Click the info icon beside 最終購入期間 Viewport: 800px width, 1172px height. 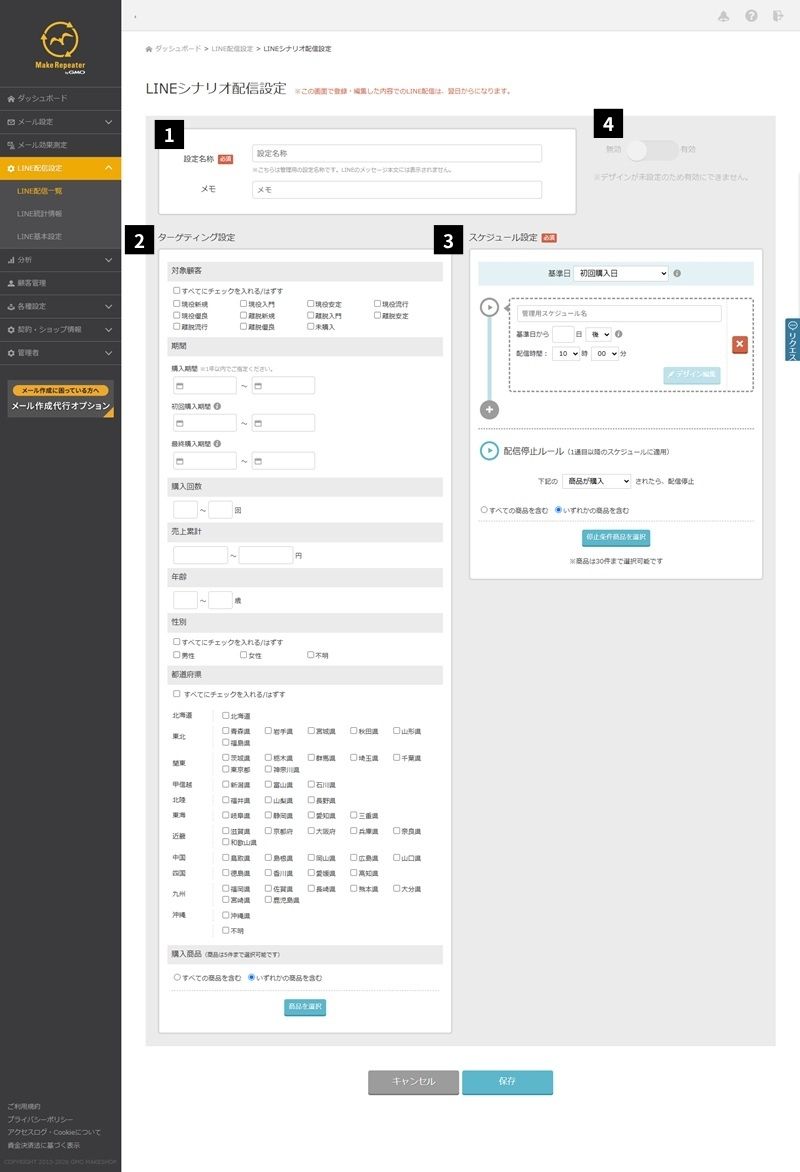point(217,444)
